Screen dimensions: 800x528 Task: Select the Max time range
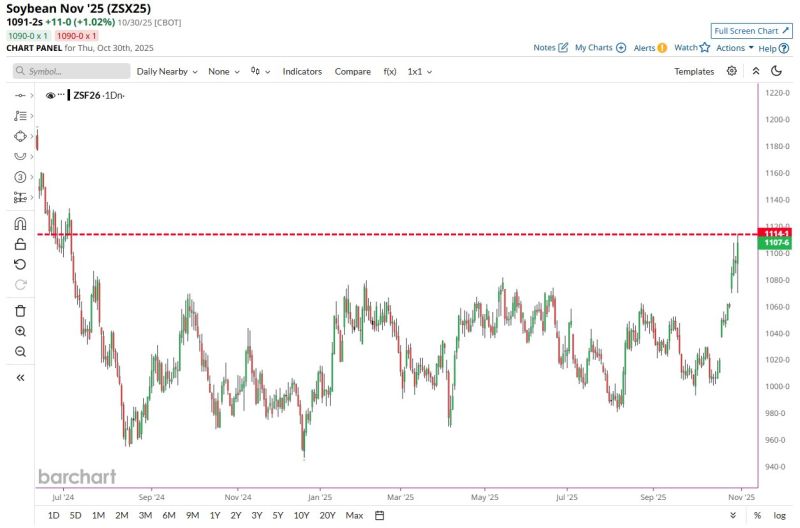click(x=354, y=515)
